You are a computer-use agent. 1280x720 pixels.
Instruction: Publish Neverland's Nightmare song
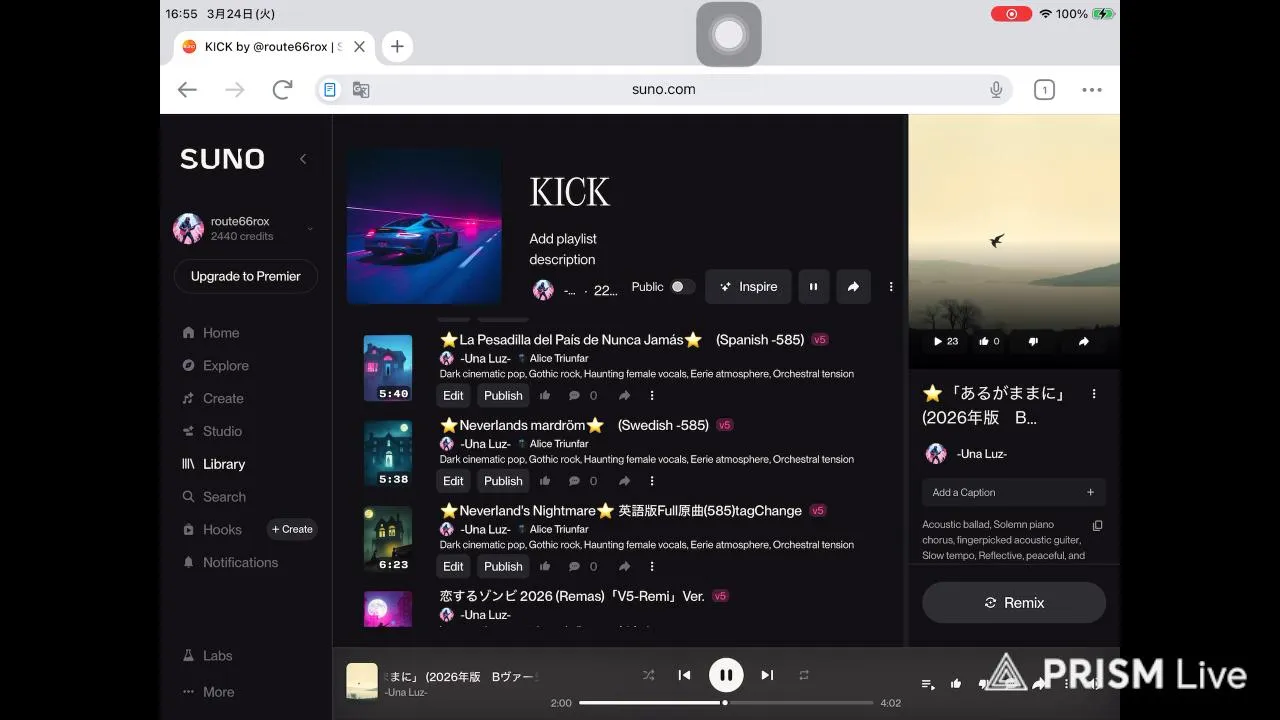[x=503, y=566]
